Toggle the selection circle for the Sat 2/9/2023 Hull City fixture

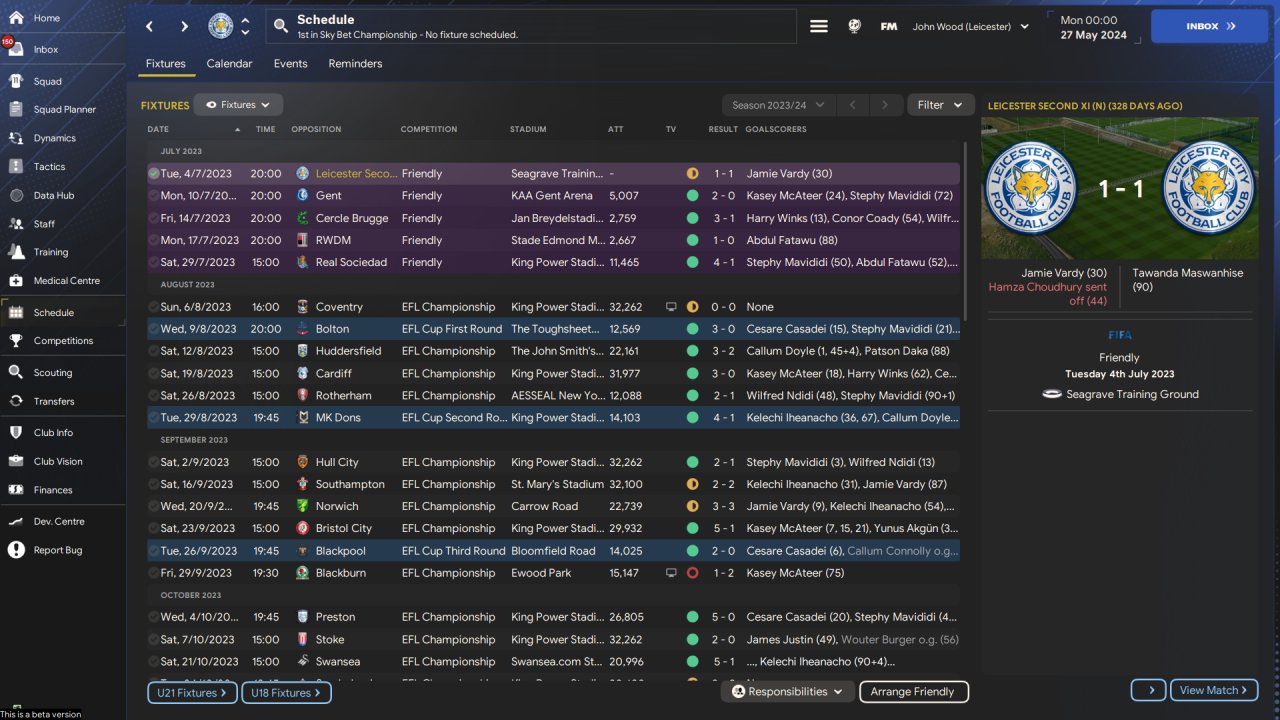(x=153, y=462)
